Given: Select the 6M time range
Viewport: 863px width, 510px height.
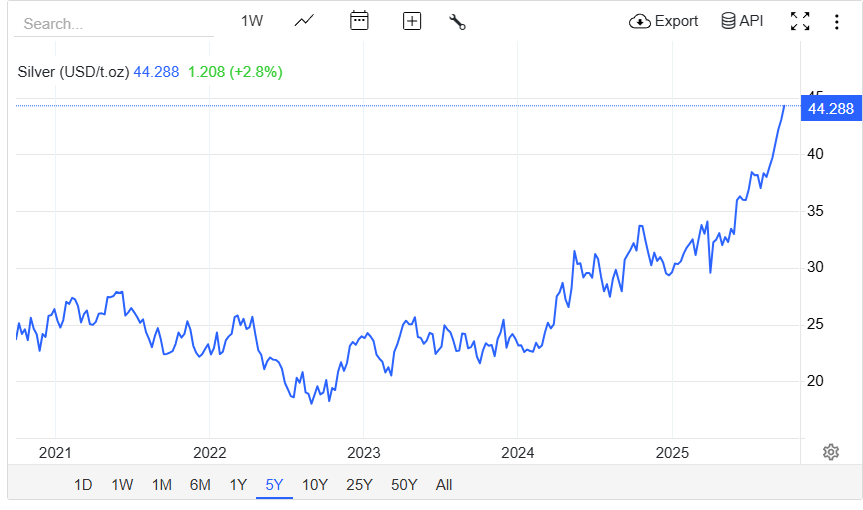Looking at the screenshot, I should point(200,485).
